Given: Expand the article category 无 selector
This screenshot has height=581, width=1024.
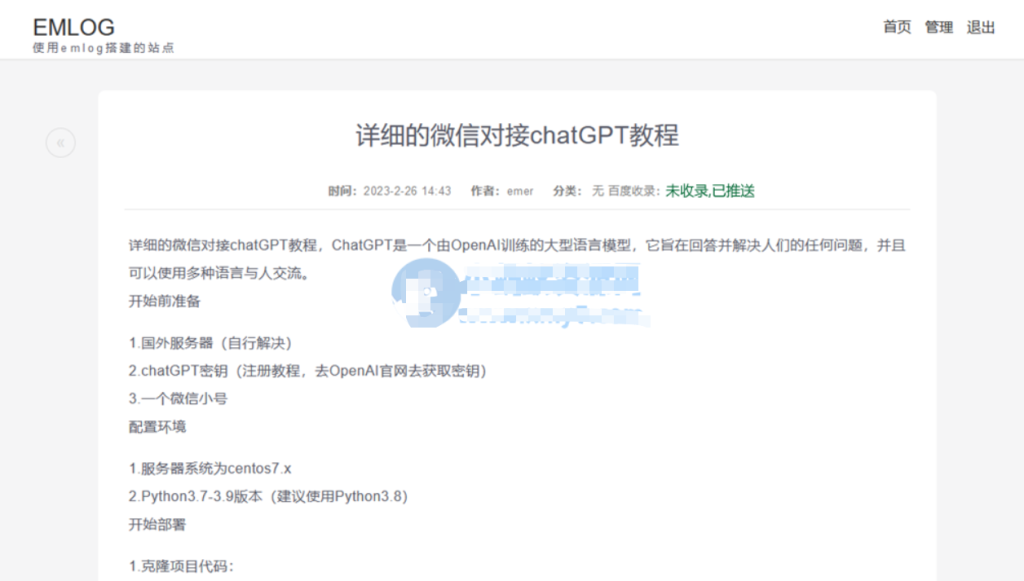Looking at the screenshot, I should pyautogui.click(x=597, y=190).
